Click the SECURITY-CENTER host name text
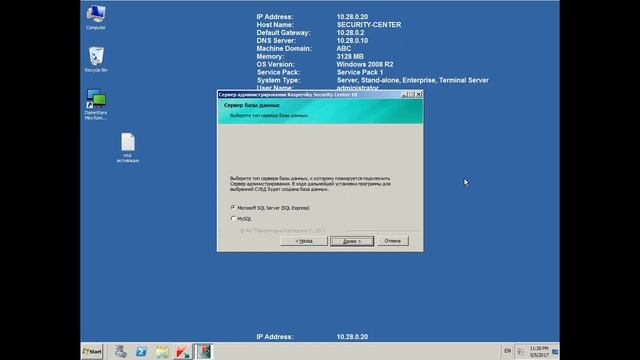This screenshot has height=360, width=640. pos(369,25)
